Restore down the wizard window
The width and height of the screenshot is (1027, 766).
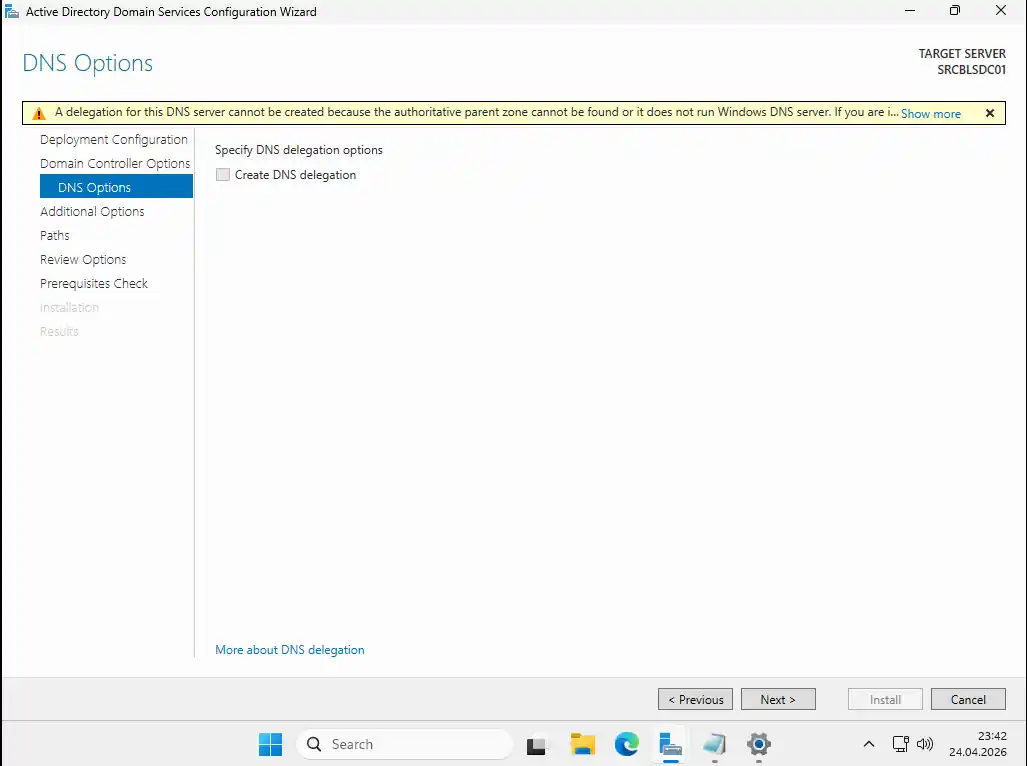955,10
